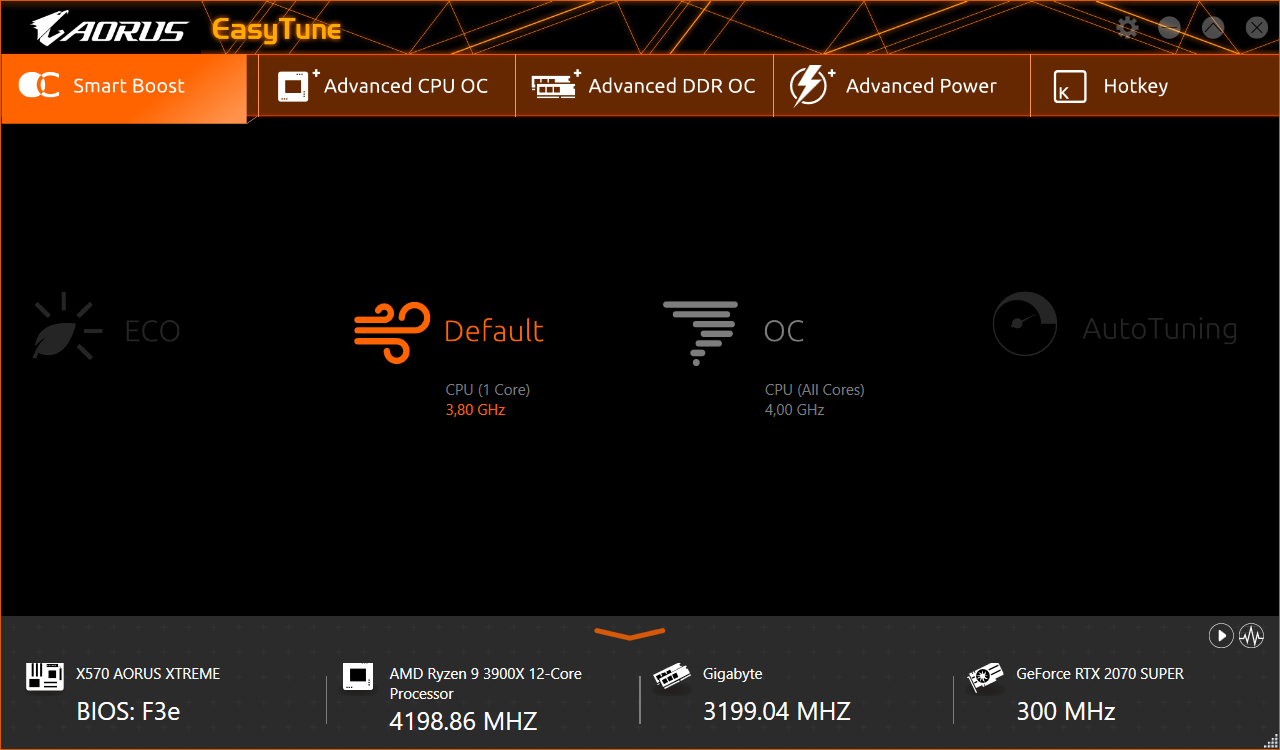Click the memory module icon beside Gigabyte
Viewport: 1280px width, 750px height.
pos(672,677)
